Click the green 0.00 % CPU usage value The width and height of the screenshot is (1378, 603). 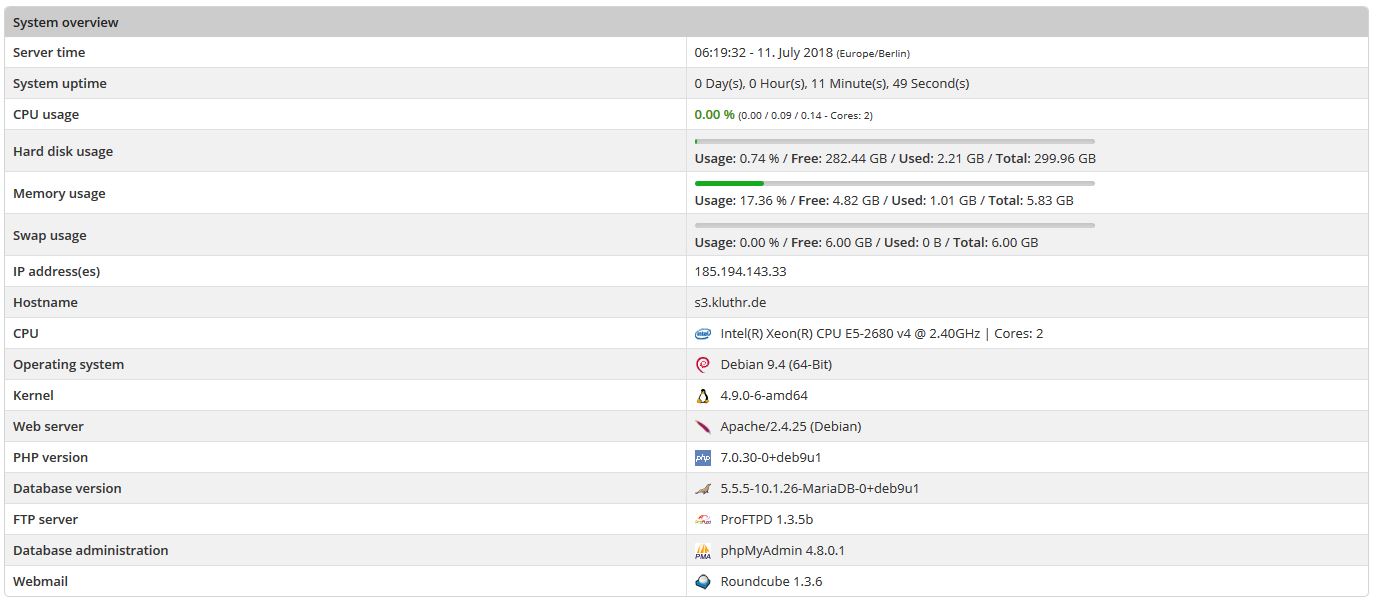pos(714,115)
